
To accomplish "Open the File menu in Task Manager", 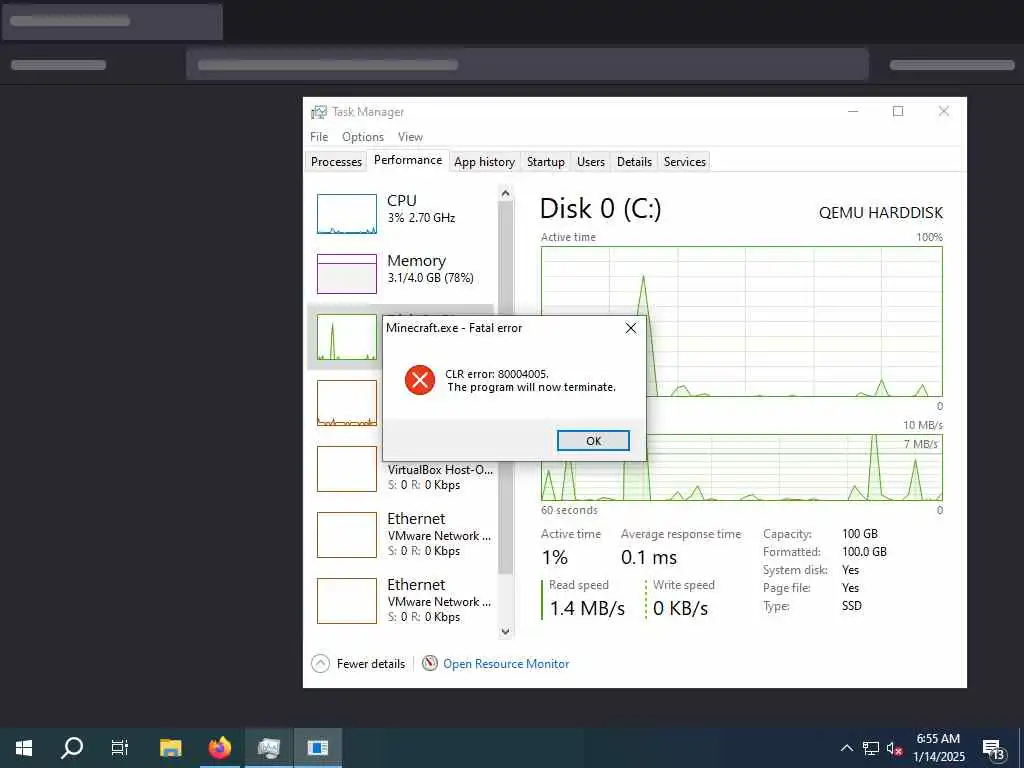I will pyautogui.click(x=319, y=136).
